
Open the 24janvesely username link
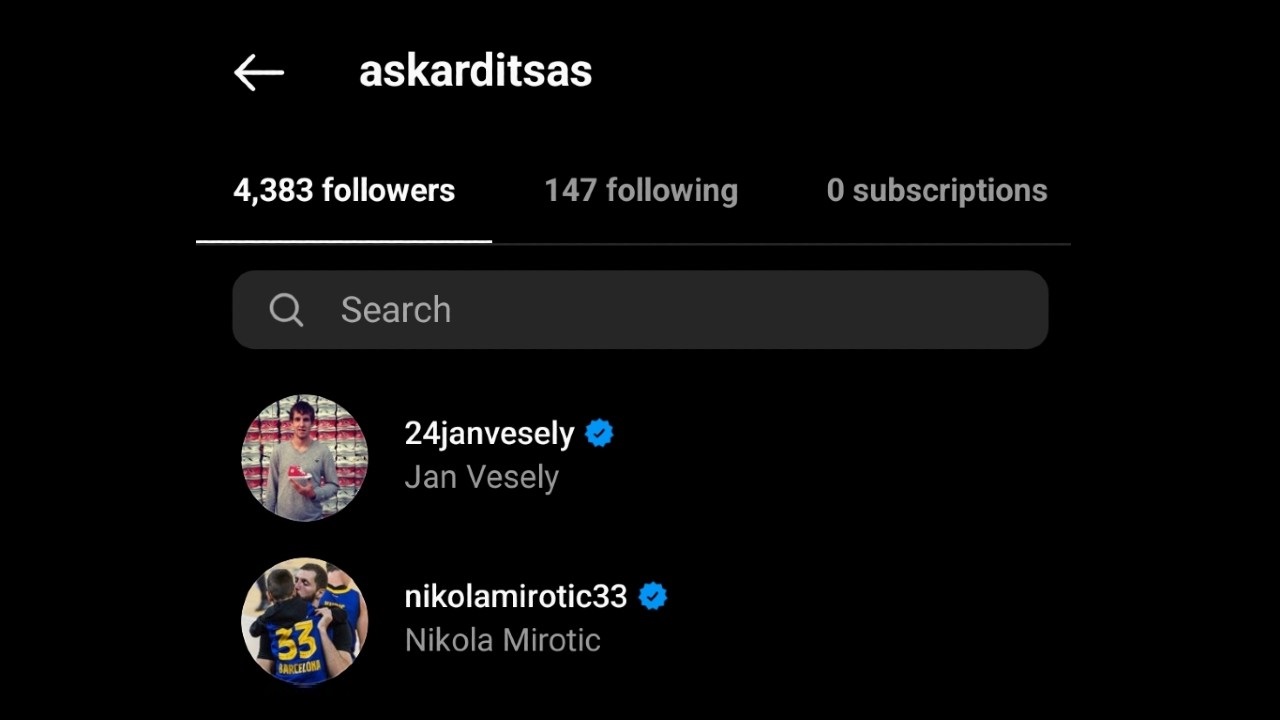(489, 434)
